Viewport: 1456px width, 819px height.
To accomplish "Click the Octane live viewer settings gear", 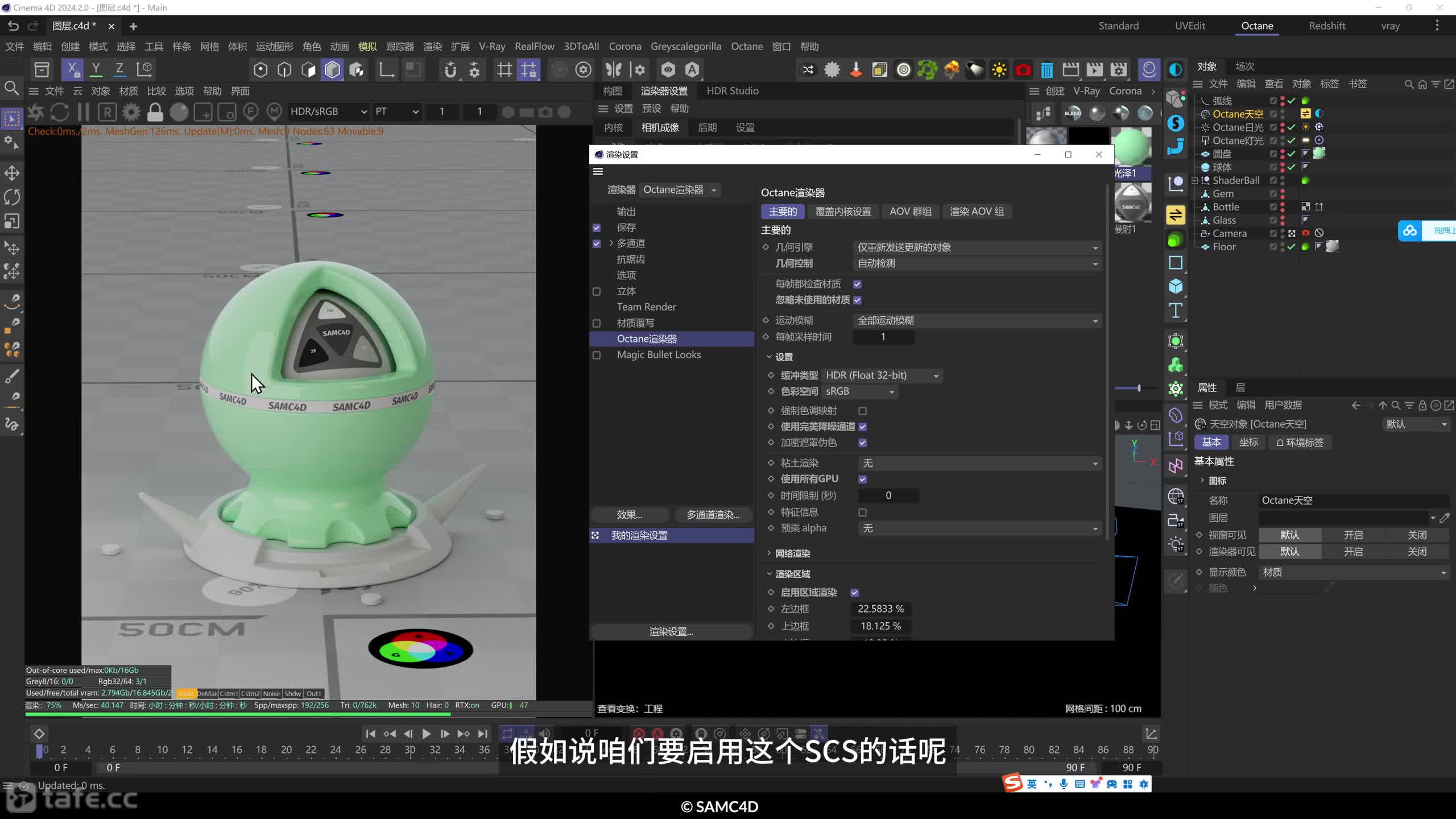I will 131,112.
